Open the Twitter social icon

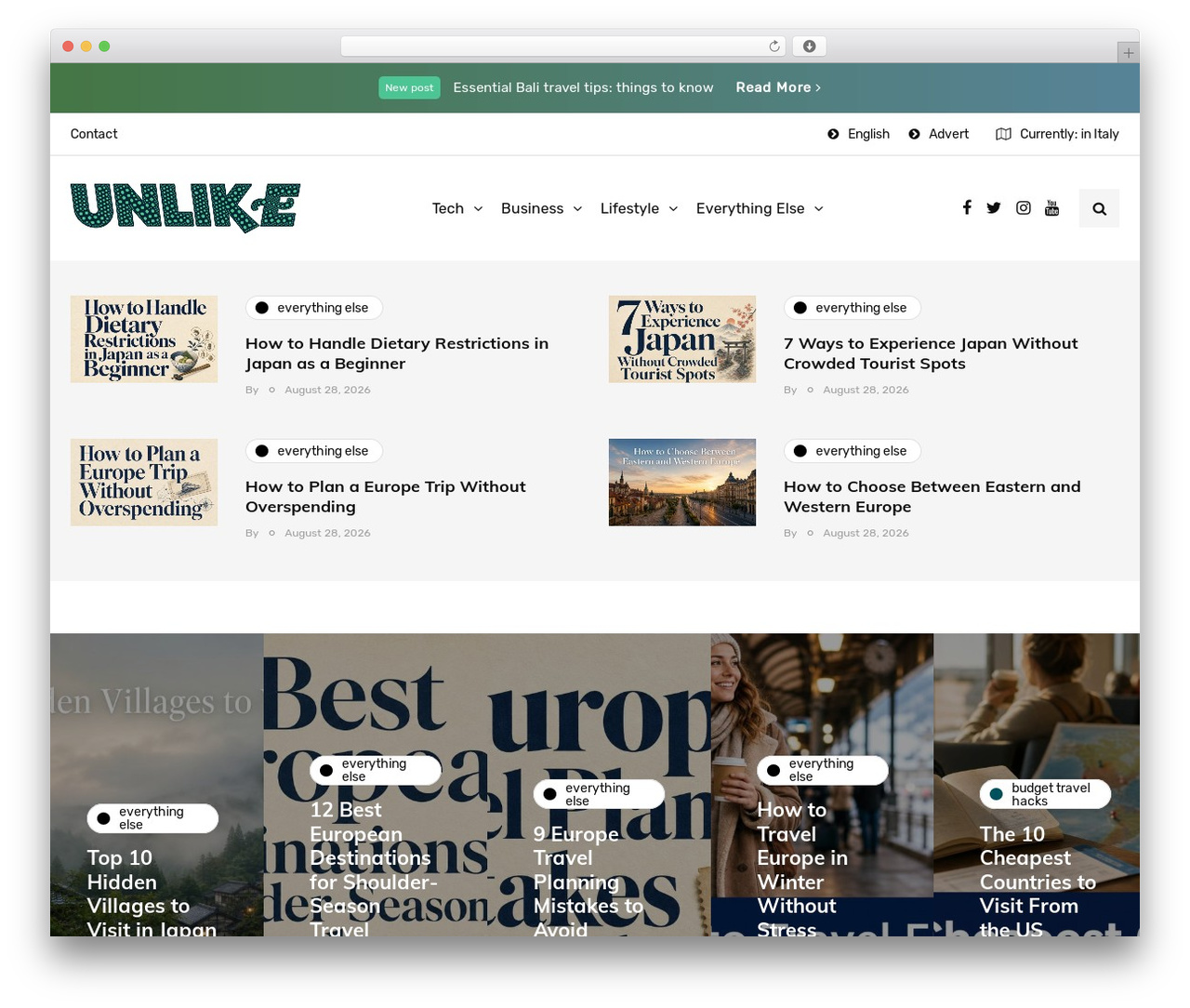click(x=994, y=207)
